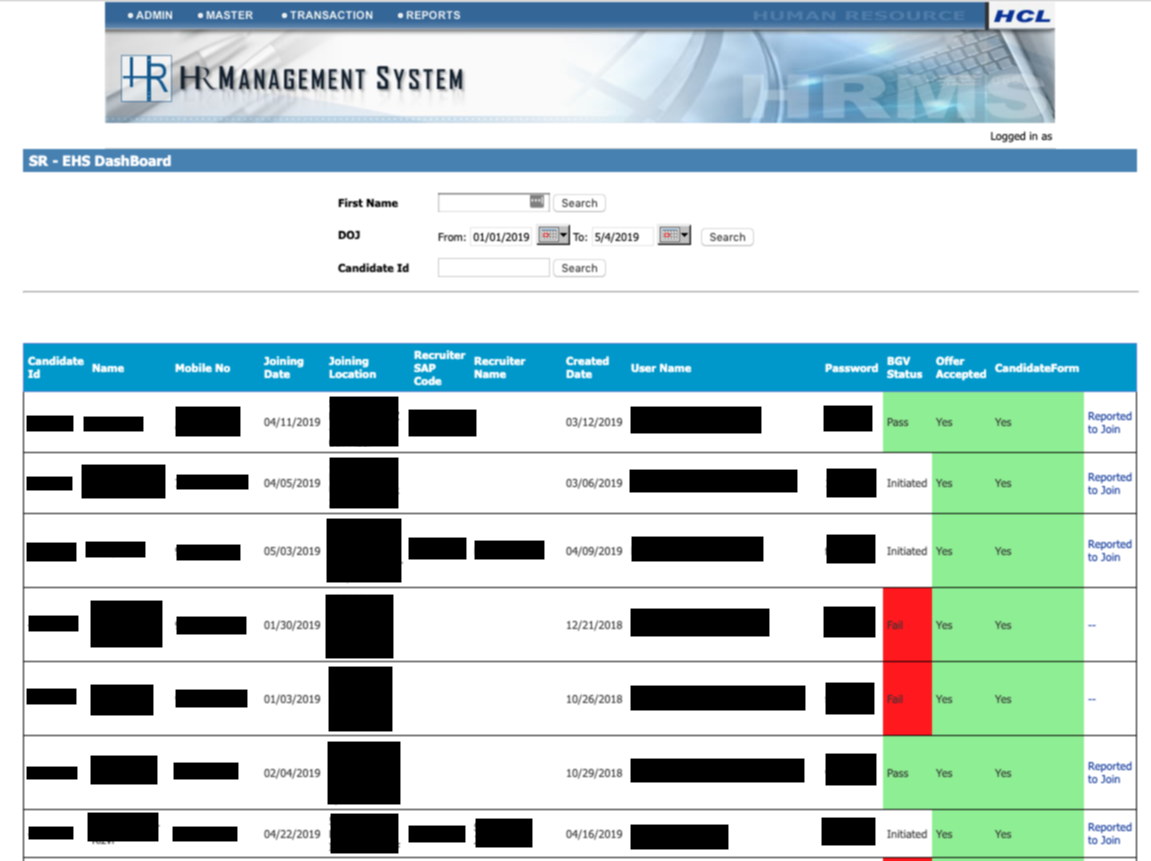Click Reported to Join for 02/04/2019 row
The height and width of the screenshot is (861, 1151).
click(x=1109, y=773)
